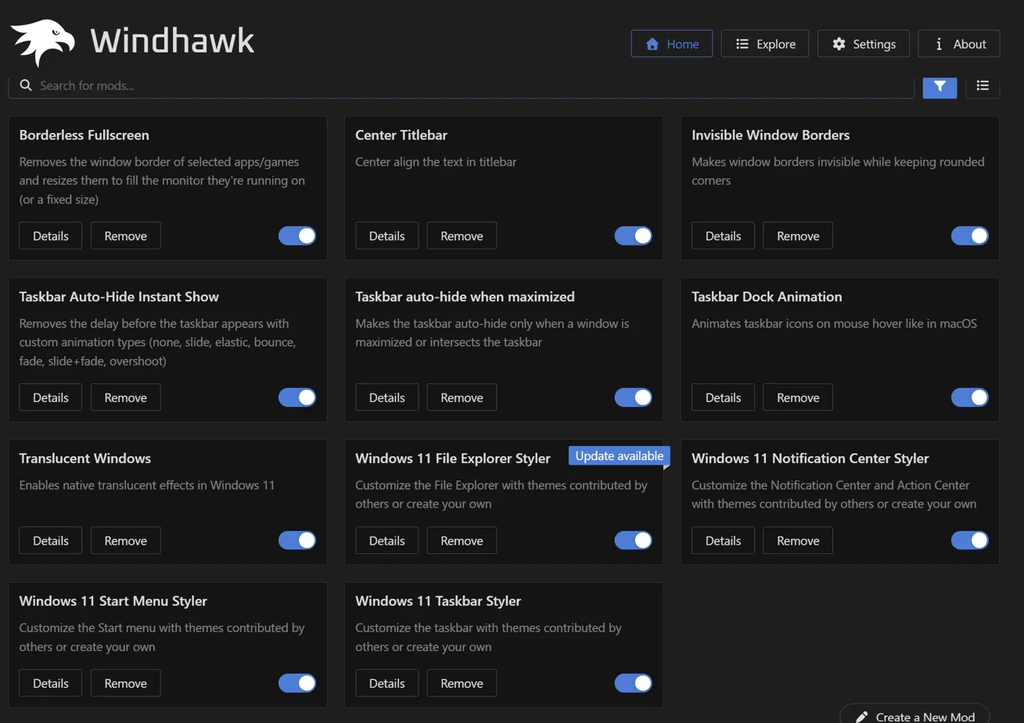This screenshot has width=1024, height=723.
Task: Open Details for Taskbar Dock Animation
Action: click(723, 397)
